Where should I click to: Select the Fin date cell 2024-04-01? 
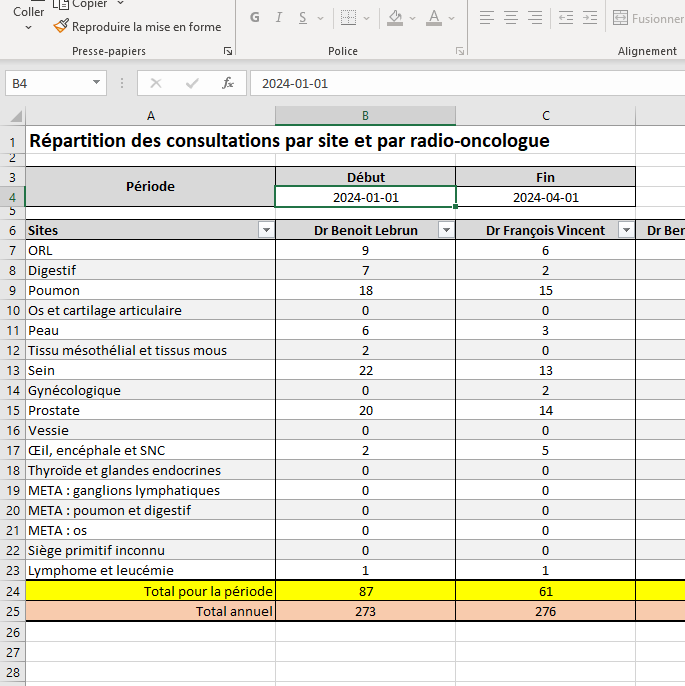(x=545, y=197)
